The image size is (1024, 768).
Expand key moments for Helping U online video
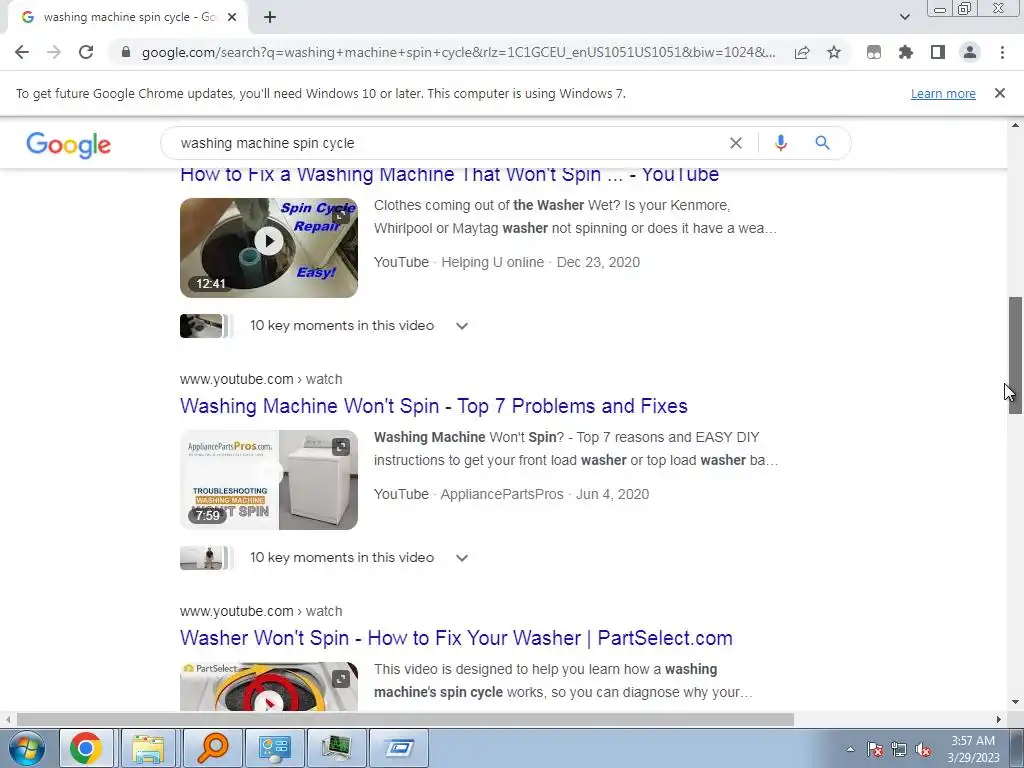point(462,326)
